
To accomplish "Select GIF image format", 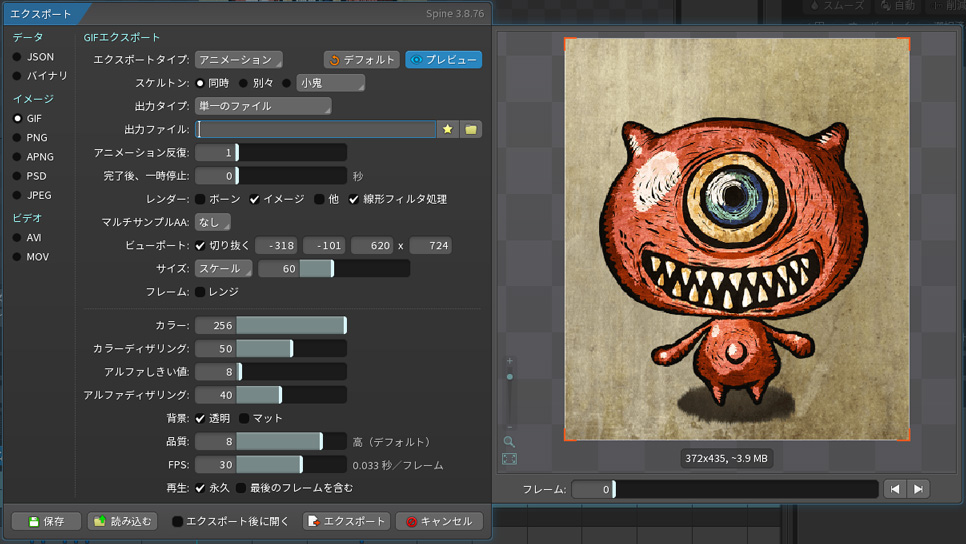I will point(28,118).
